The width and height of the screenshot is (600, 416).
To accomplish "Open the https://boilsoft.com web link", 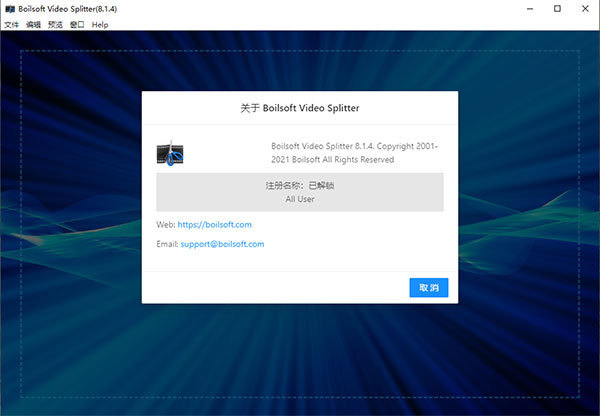I will click(214, 225).
